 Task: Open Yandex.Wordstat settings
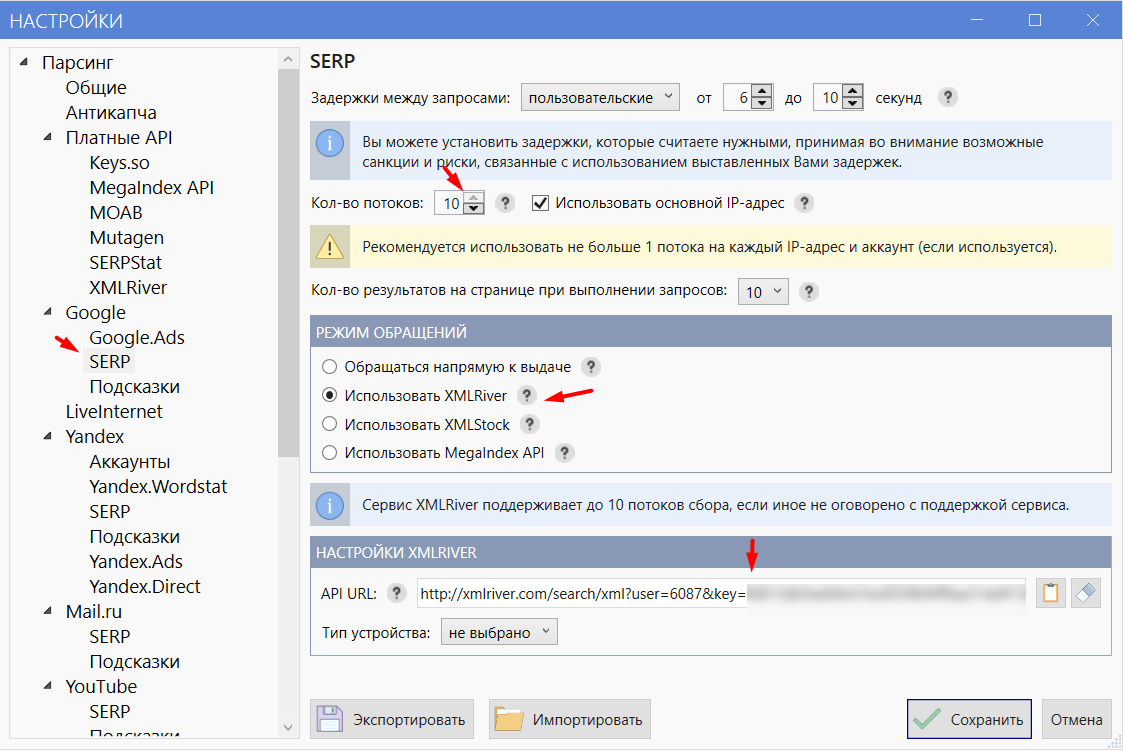point(158,487)
